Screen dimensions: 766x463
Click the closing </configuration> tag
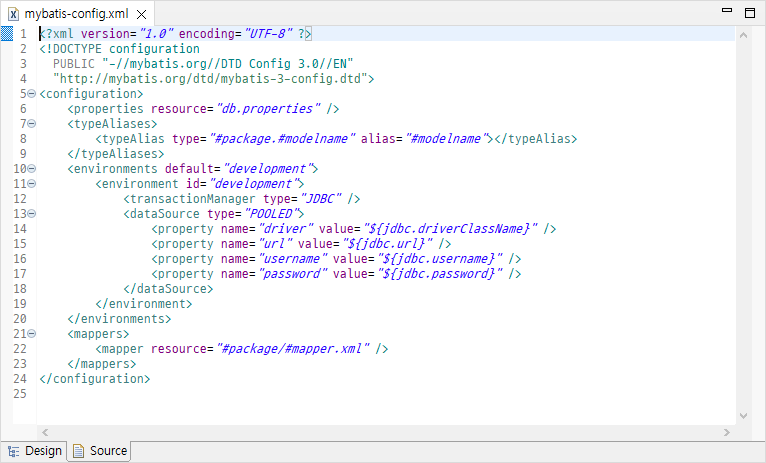95,379
